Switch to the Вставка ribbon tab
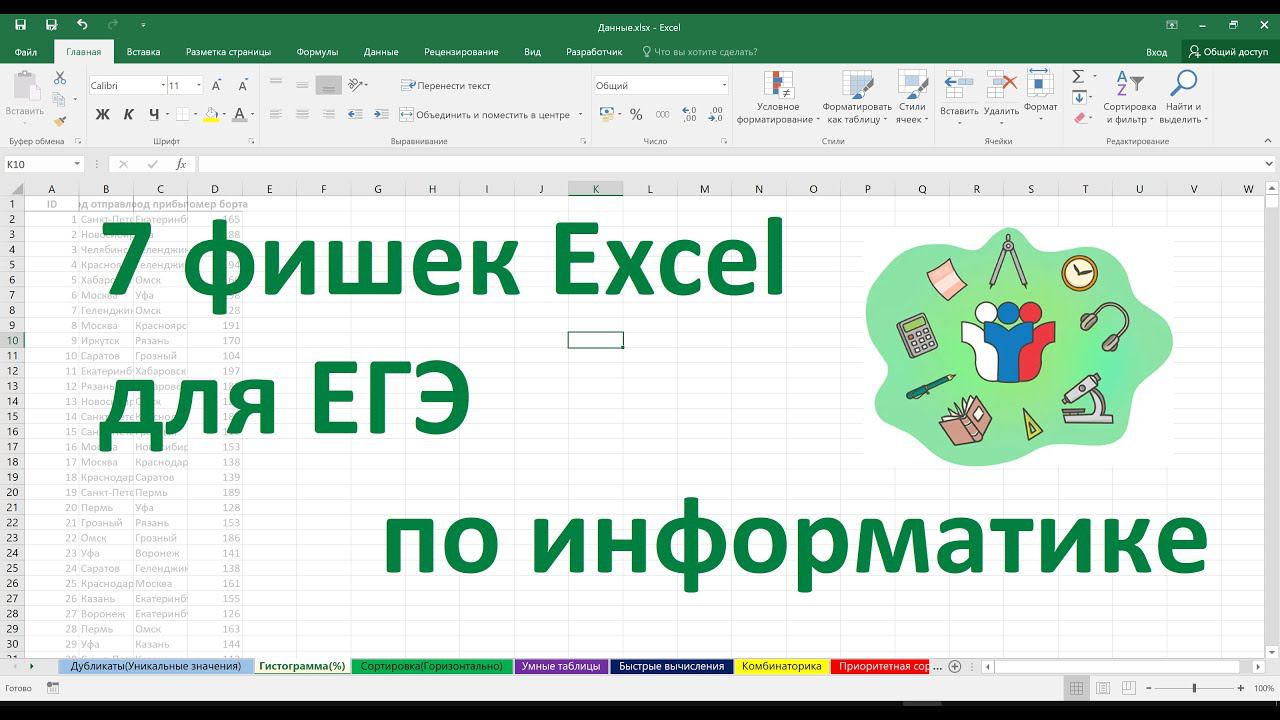 click(x=143, y=52)
